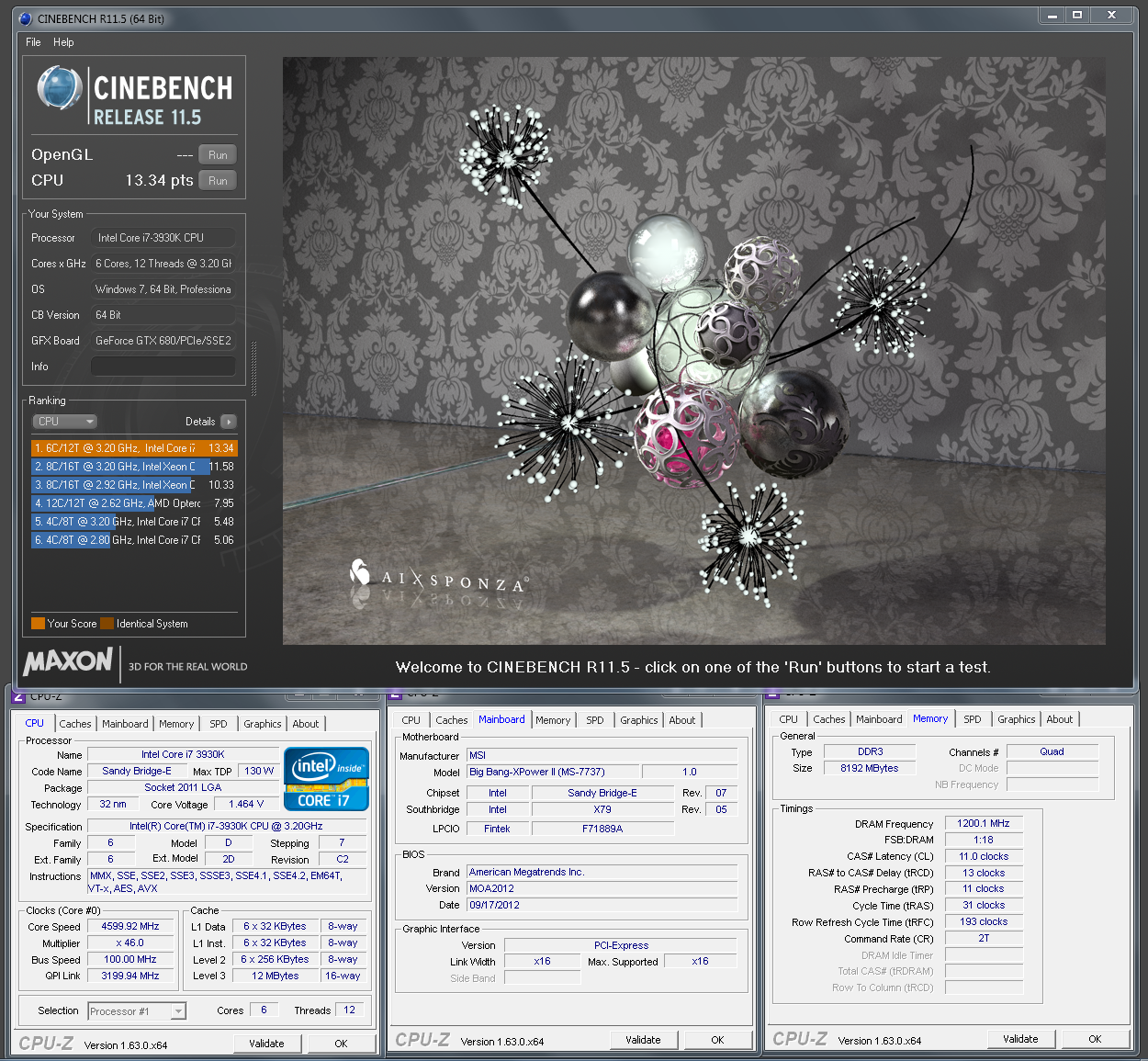Select Memory tab in middle CPU-Z window
This screenshot has height=1061, width=1148.
[553, 720]
